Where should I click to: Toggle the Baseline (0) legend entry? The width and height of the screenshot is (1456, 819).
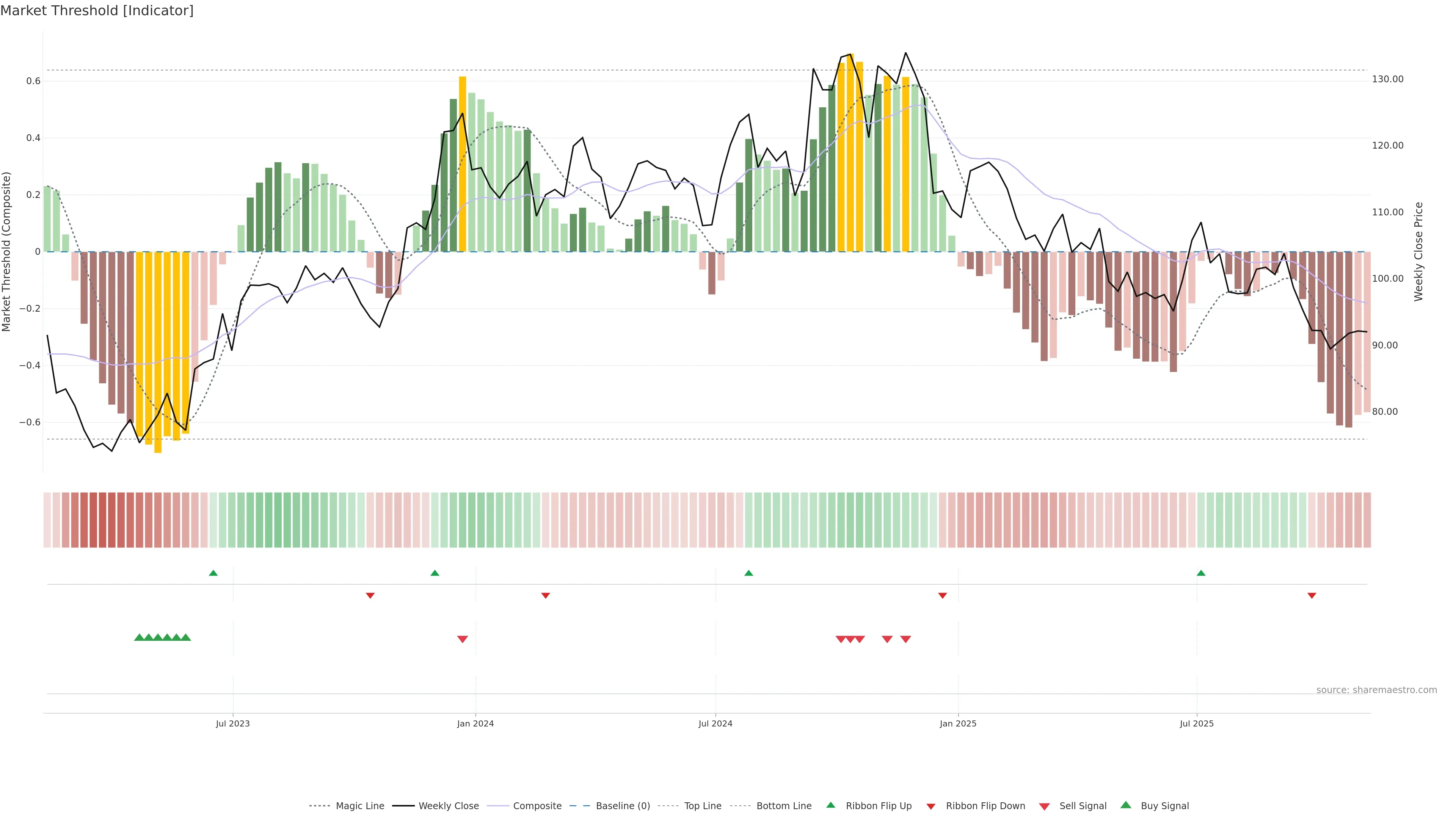623,806
